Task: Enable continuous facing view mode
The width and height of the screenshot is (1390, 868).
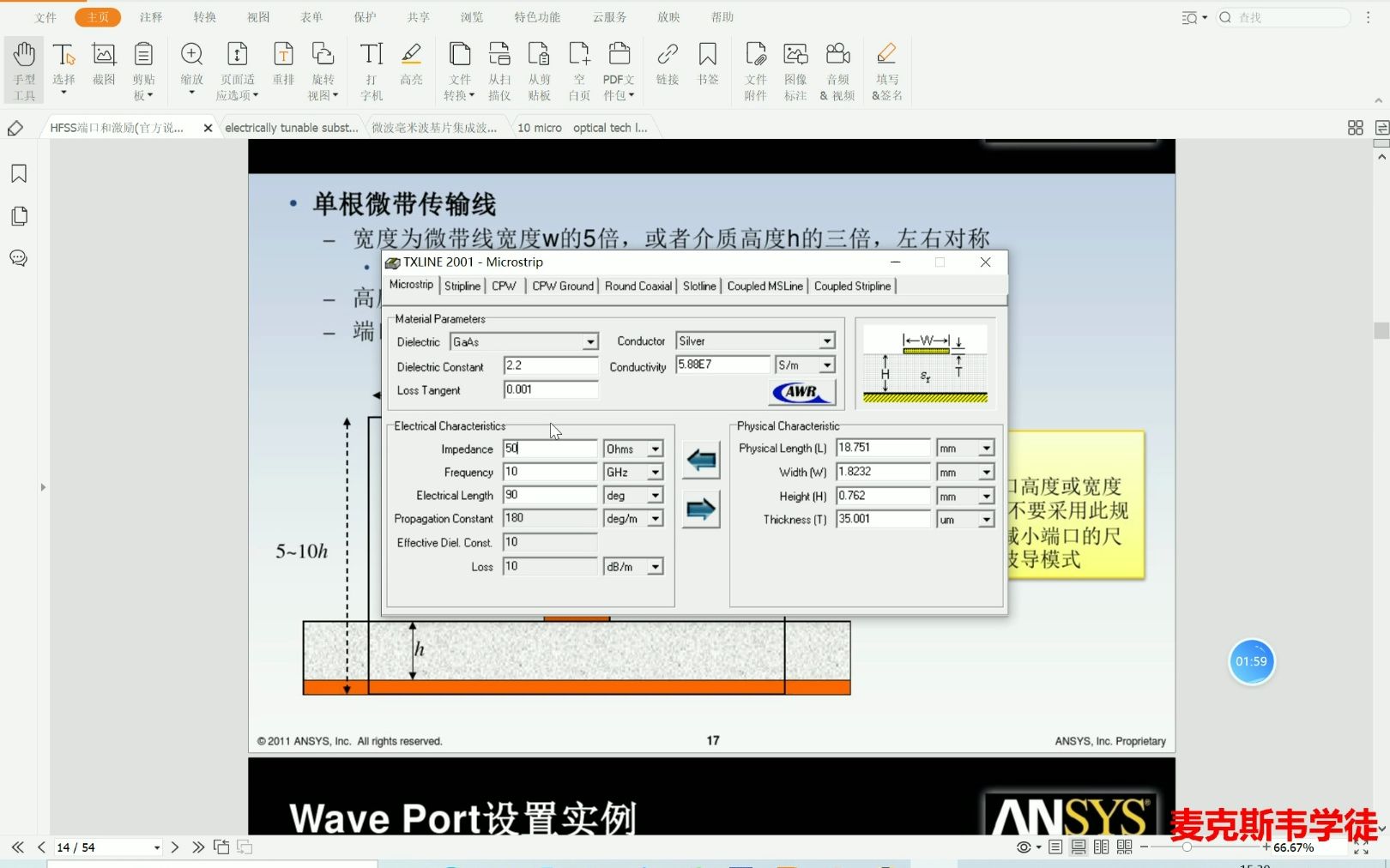Action: 1125,847
